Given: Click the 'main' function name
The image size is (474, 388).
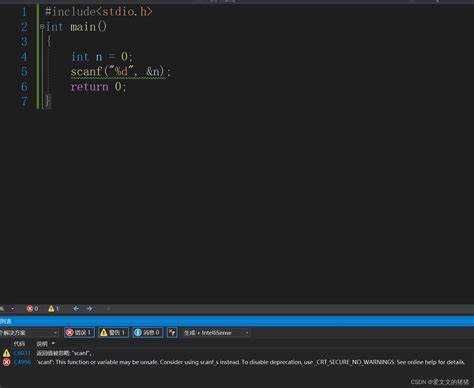Looking at the screenshot, I should pos(83,27).
